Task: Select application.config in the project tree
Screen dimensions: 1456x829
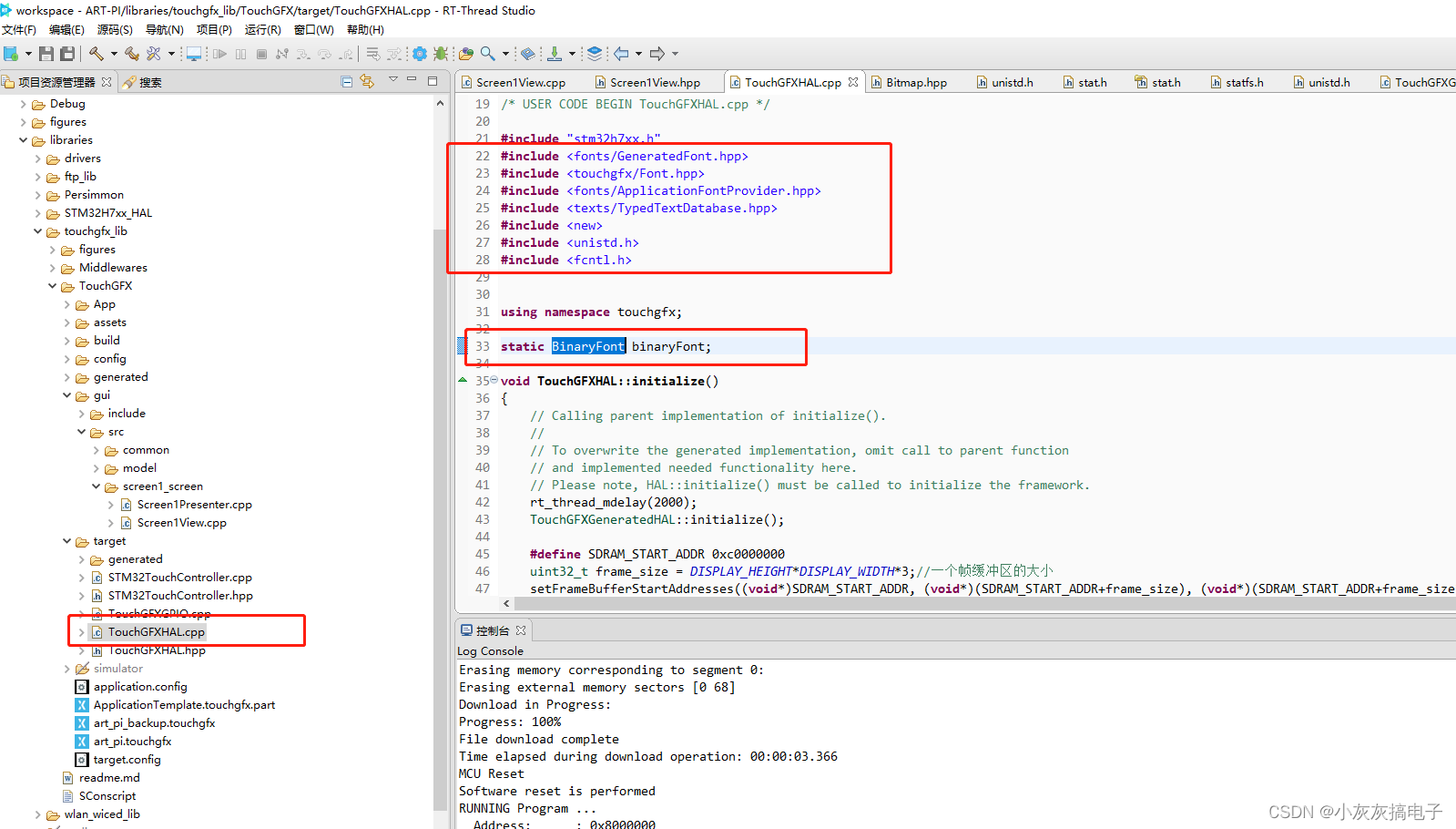Action: pyautogui.click(x=140, y=687)
